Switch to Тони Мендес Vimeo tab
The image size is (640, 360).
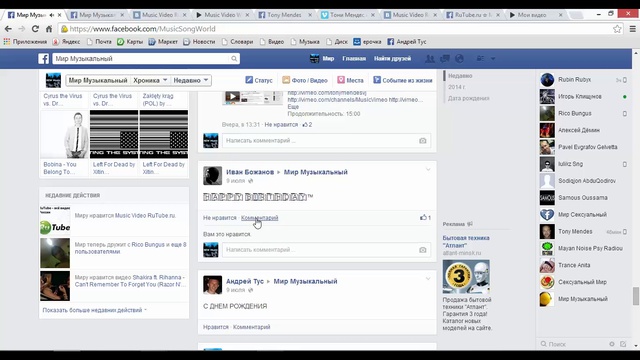point(347,15)
